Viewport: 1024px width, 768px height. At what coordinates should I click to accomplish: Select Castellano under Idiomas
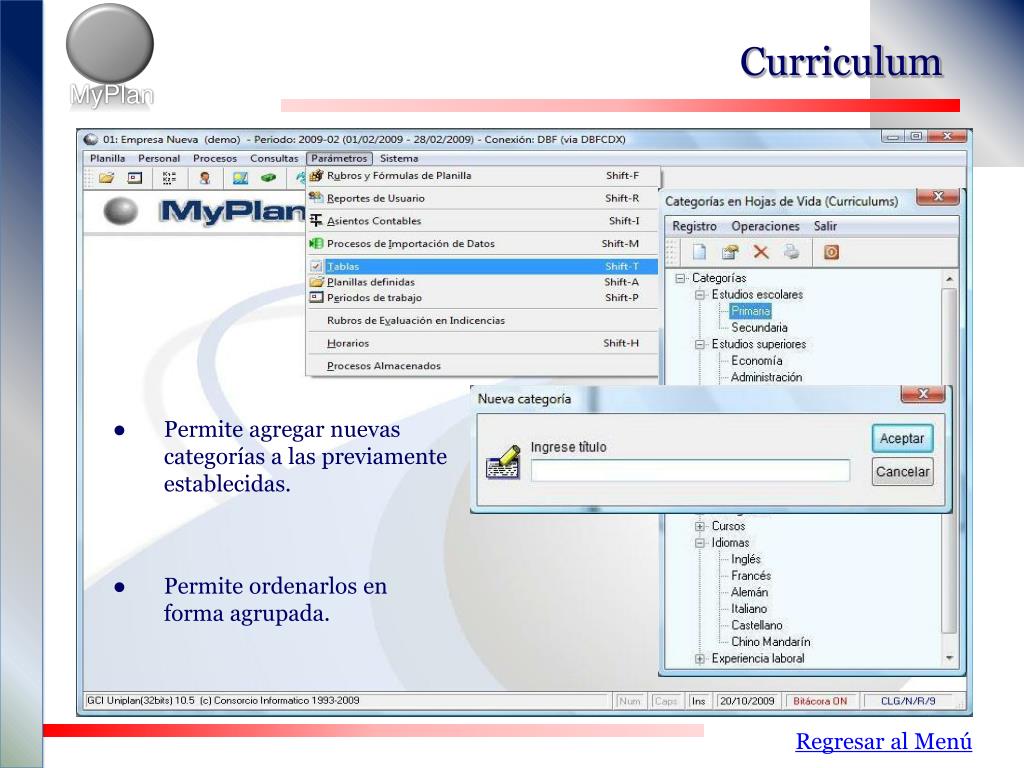756,626
